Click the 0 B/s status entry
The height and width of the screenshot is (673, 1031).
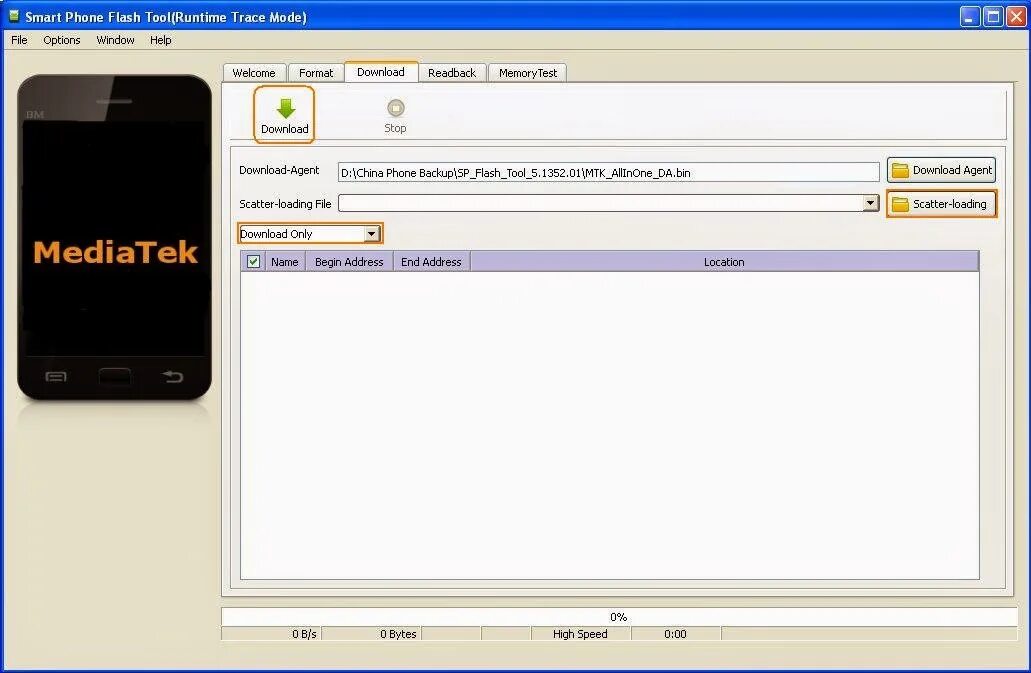(304, 634)
